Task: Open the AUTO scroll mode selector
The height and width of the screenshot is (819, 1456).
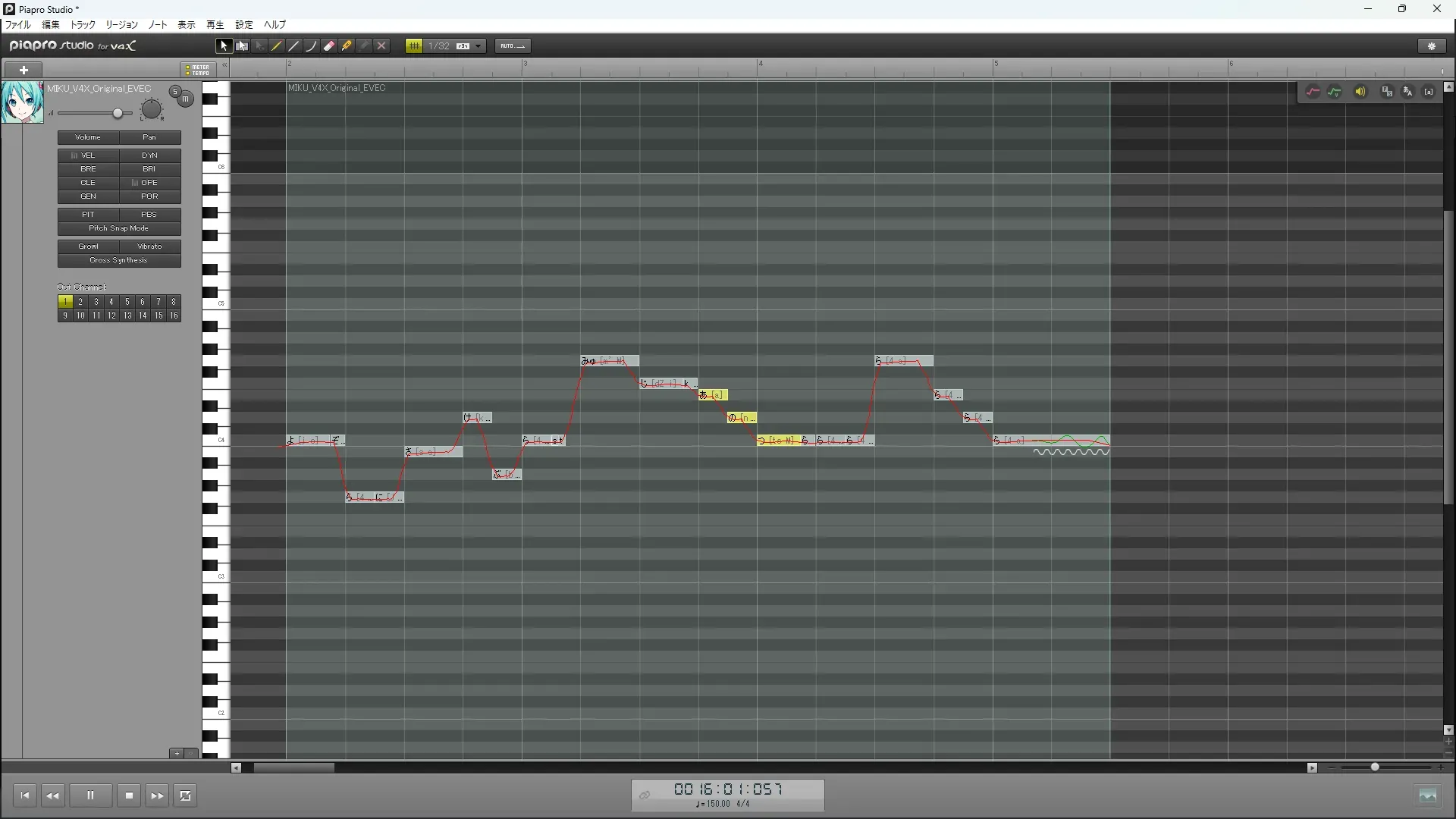Action: pos(513,46)
